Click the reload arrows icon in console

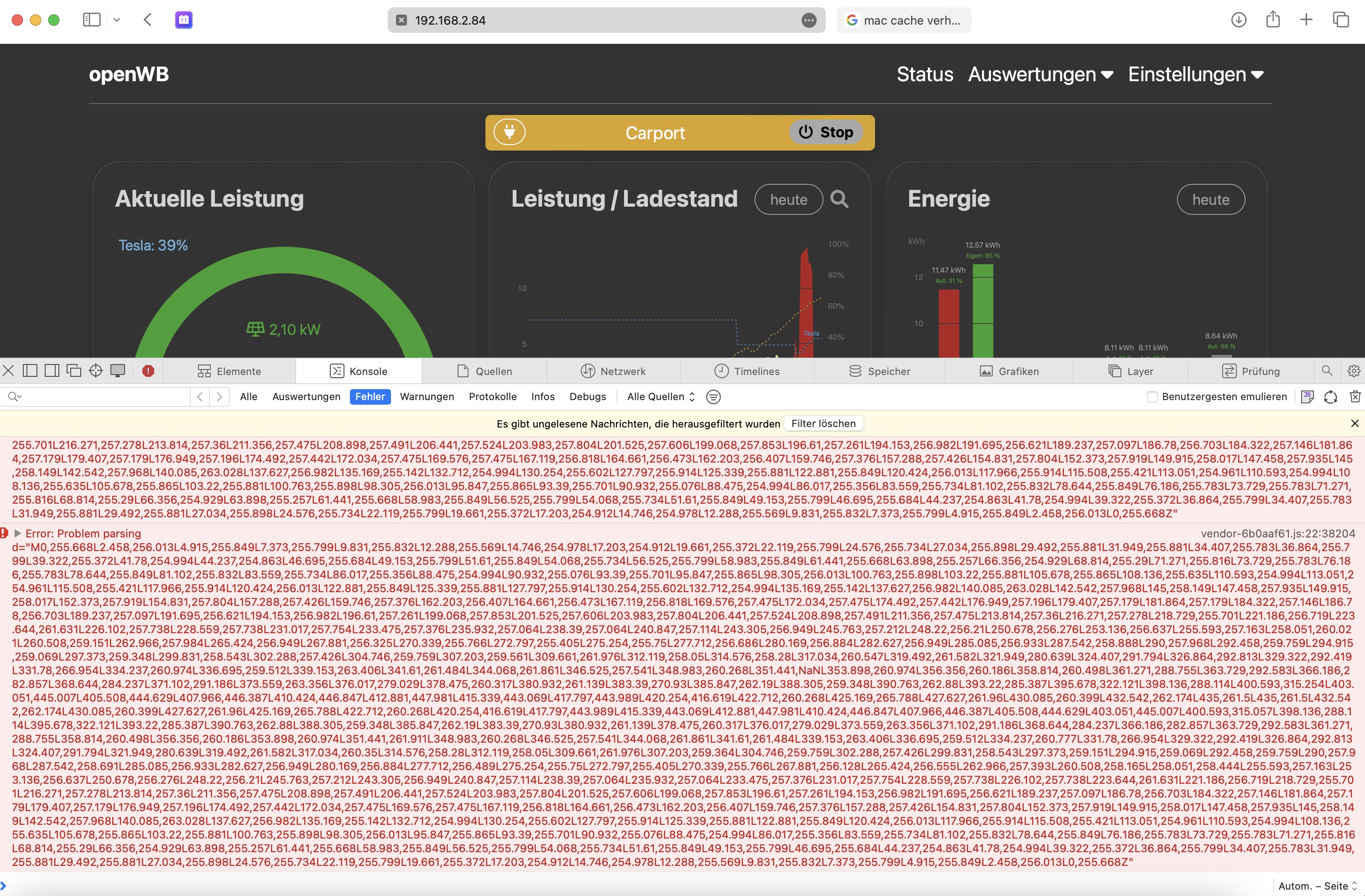(1331, 397)
